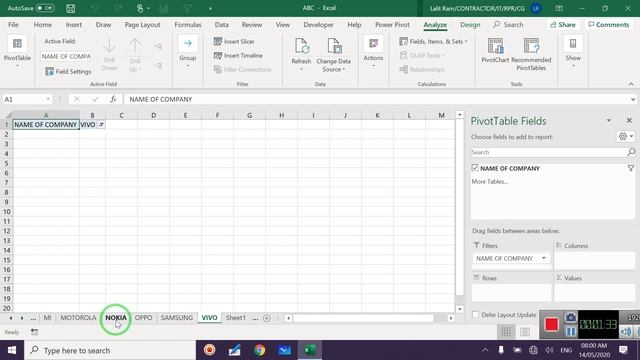
Task: Show hidden system tray icons
Action: 485,350
